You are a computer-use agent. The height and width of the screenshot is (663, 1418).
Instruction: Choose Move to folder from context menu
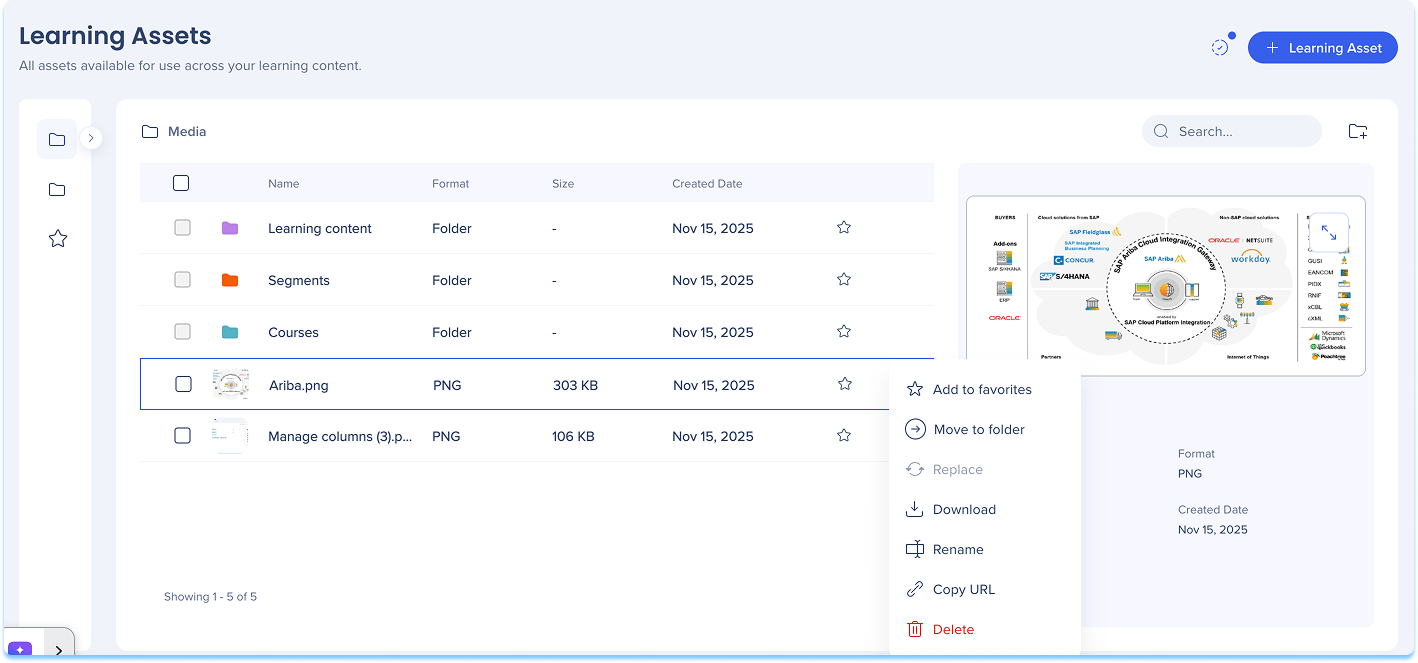tap(978, 430)
